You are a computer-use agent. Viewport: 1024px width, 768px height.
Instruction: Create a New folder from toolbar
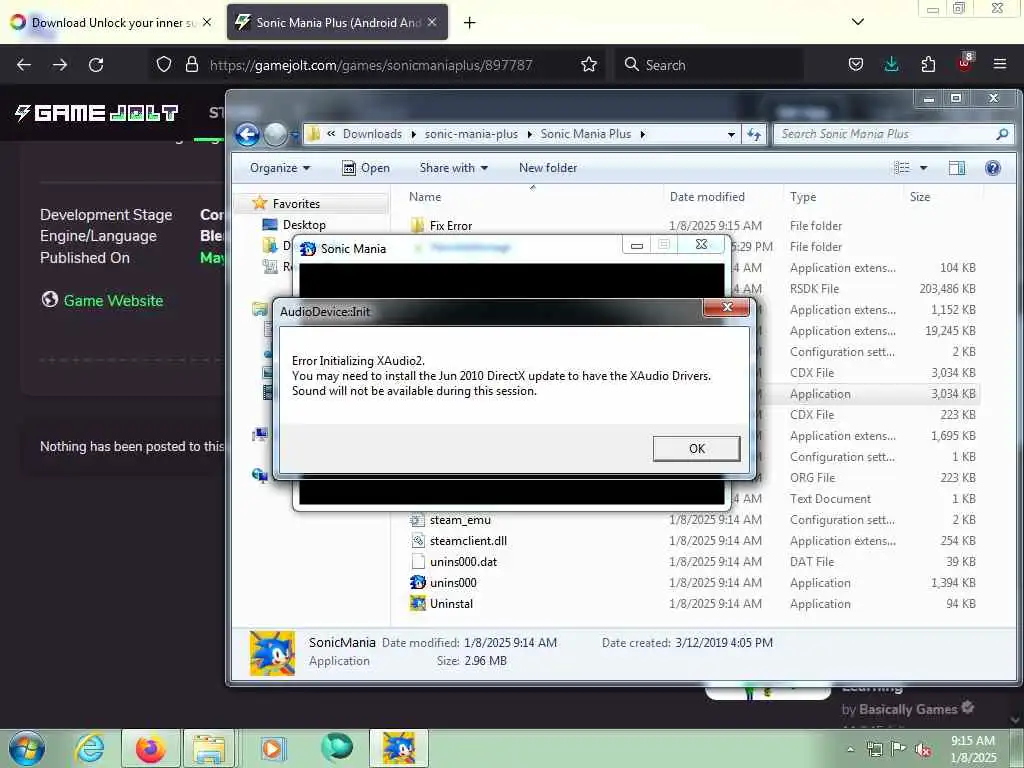[x=548, y=168]
